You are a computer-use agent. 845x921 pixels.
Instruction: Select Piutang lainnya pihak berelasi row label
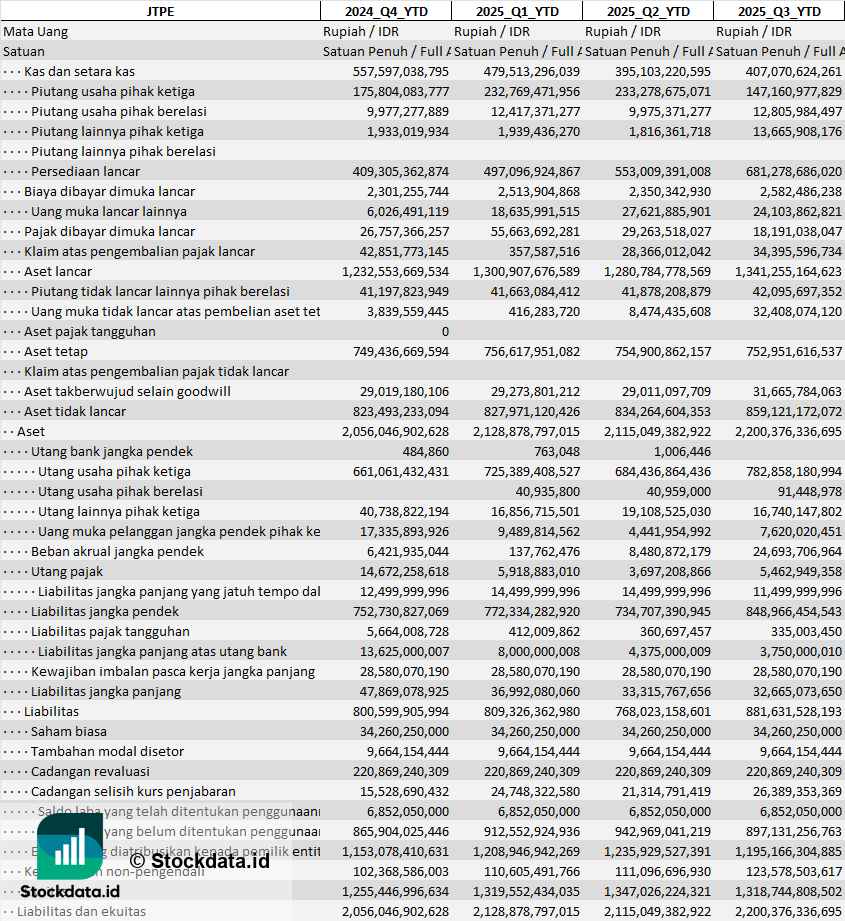tap(123, 152)
